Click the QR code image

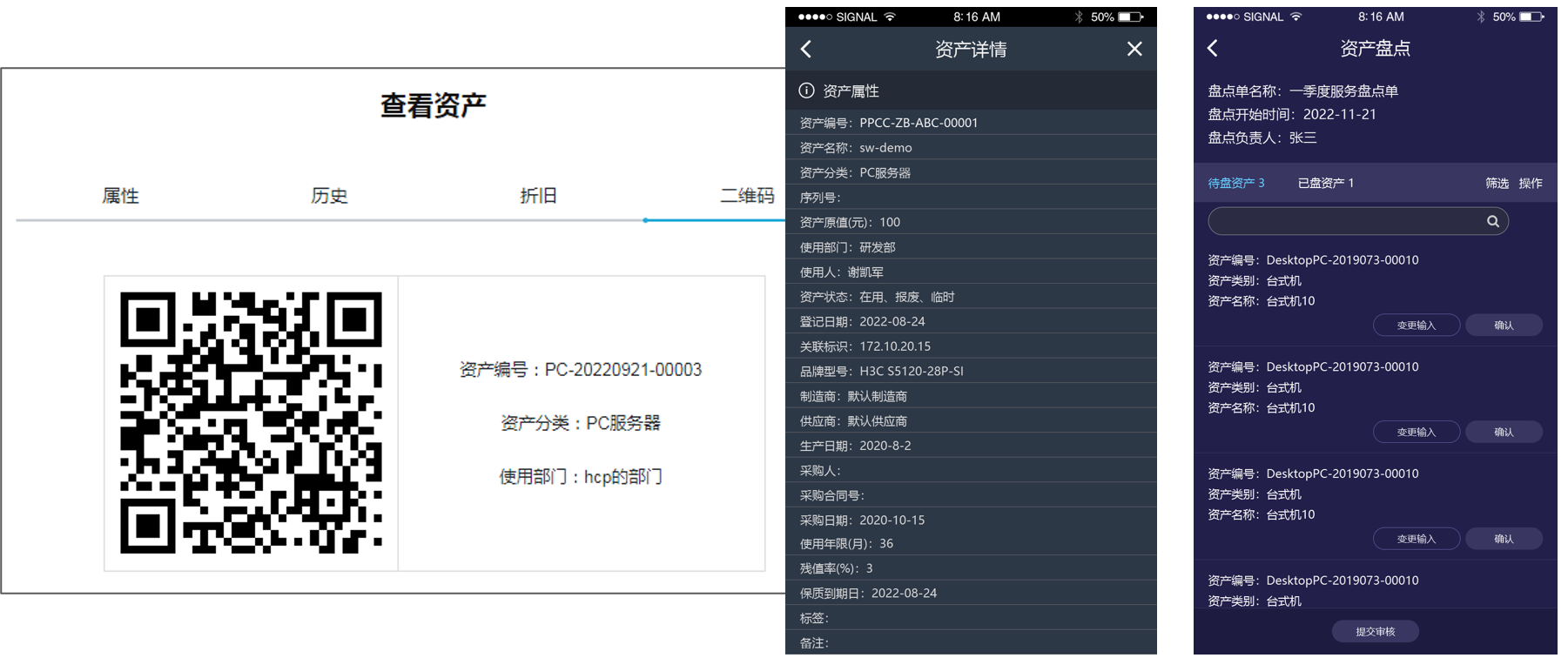pos(251,423)
